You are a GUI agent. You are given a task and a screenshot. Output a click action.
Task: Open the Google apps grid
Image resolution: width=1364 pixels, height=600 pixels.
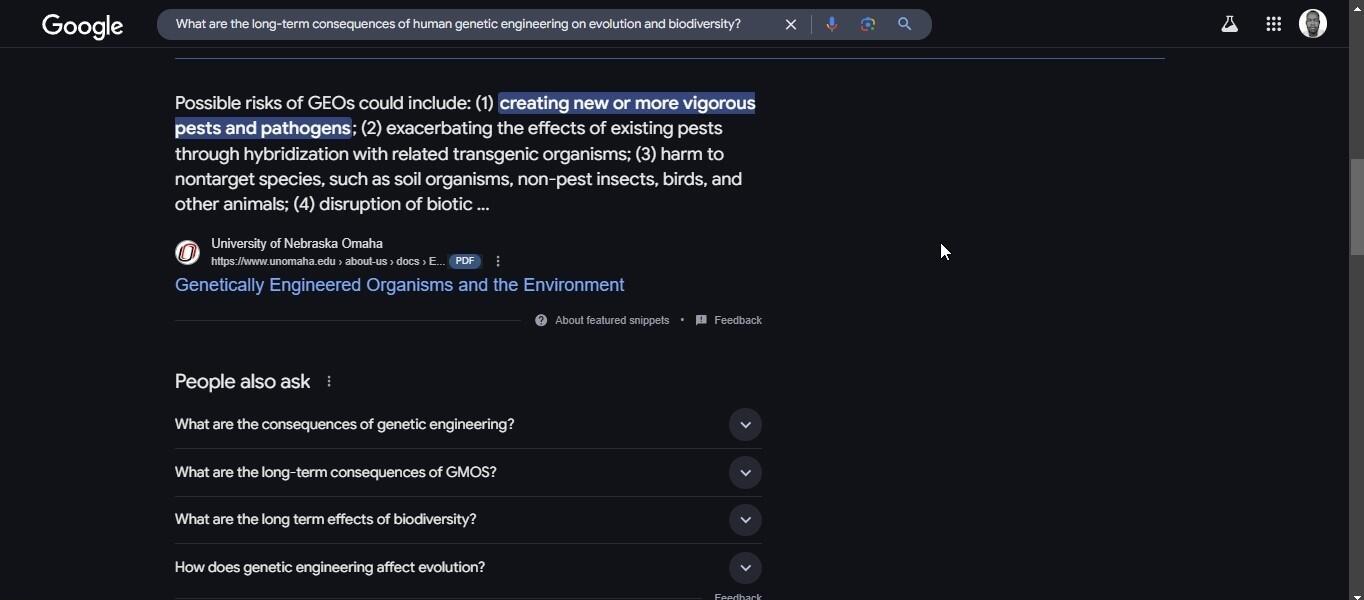(x=1273, y=24)
